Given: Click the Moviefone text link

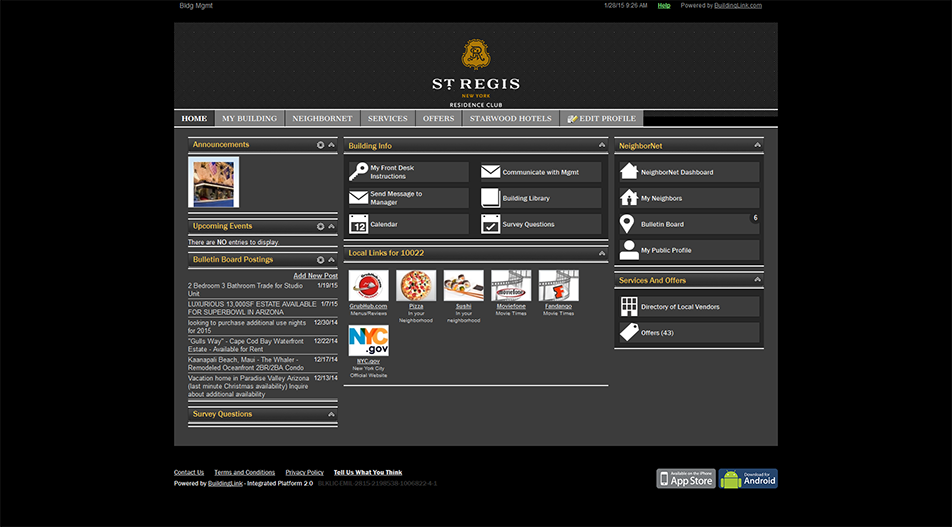Looking at the screenshot, I should pyautogui.click(x=511, y=307).
